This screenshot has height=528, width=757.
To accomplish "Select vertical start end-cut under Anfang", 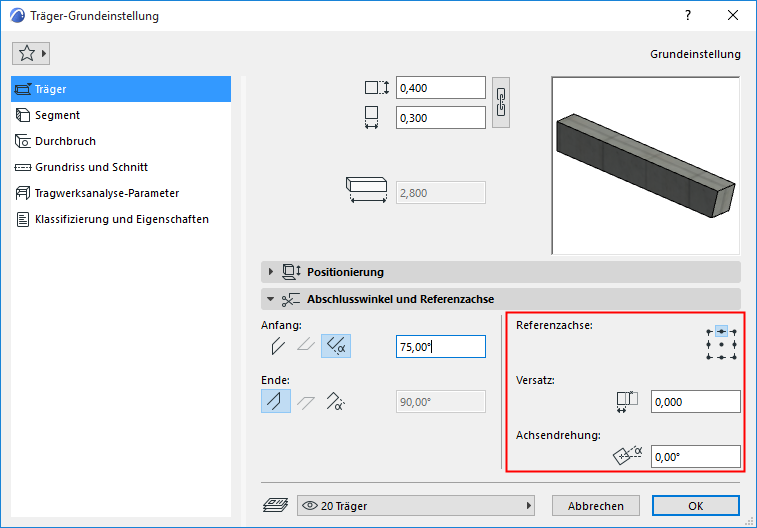I will 278,346.
